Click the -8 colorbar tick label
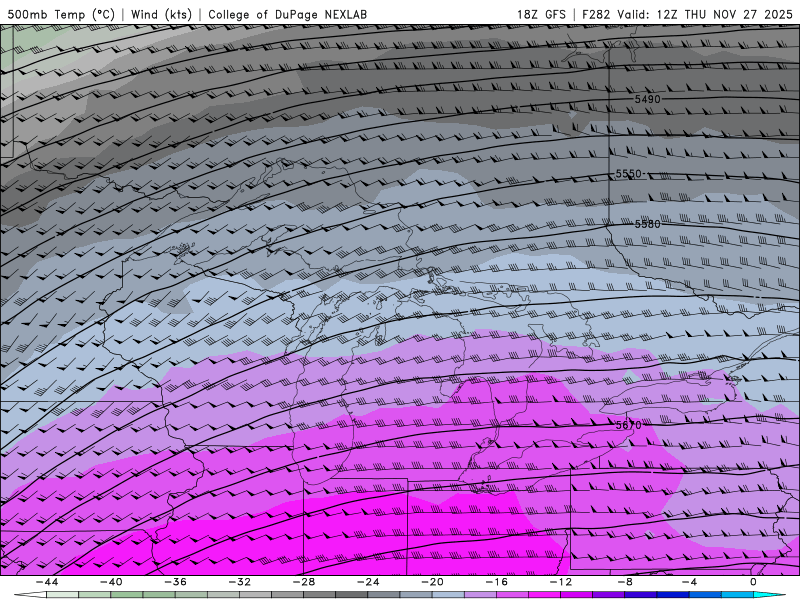 pyautogui.click(x=625, y=582)
